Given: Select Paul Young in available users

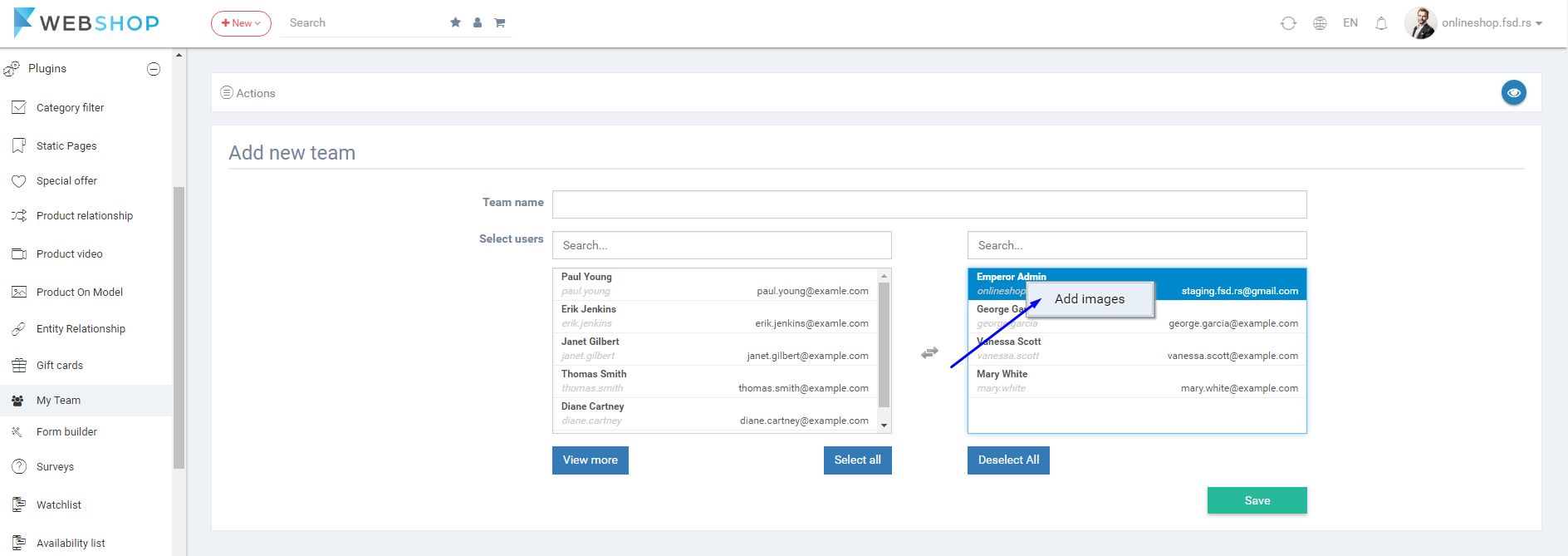Looking at the screenshot, I should (x=715, y=284).
